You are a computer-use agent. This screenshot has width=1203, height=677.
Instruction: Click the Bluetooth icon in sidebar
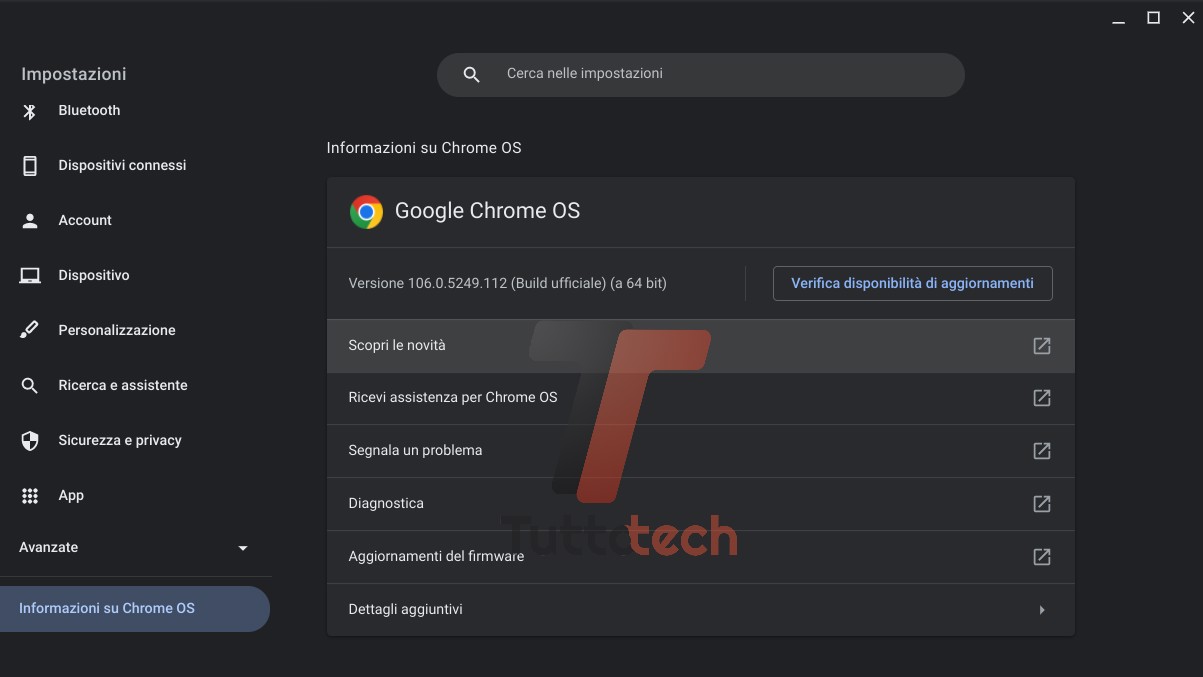30,111
